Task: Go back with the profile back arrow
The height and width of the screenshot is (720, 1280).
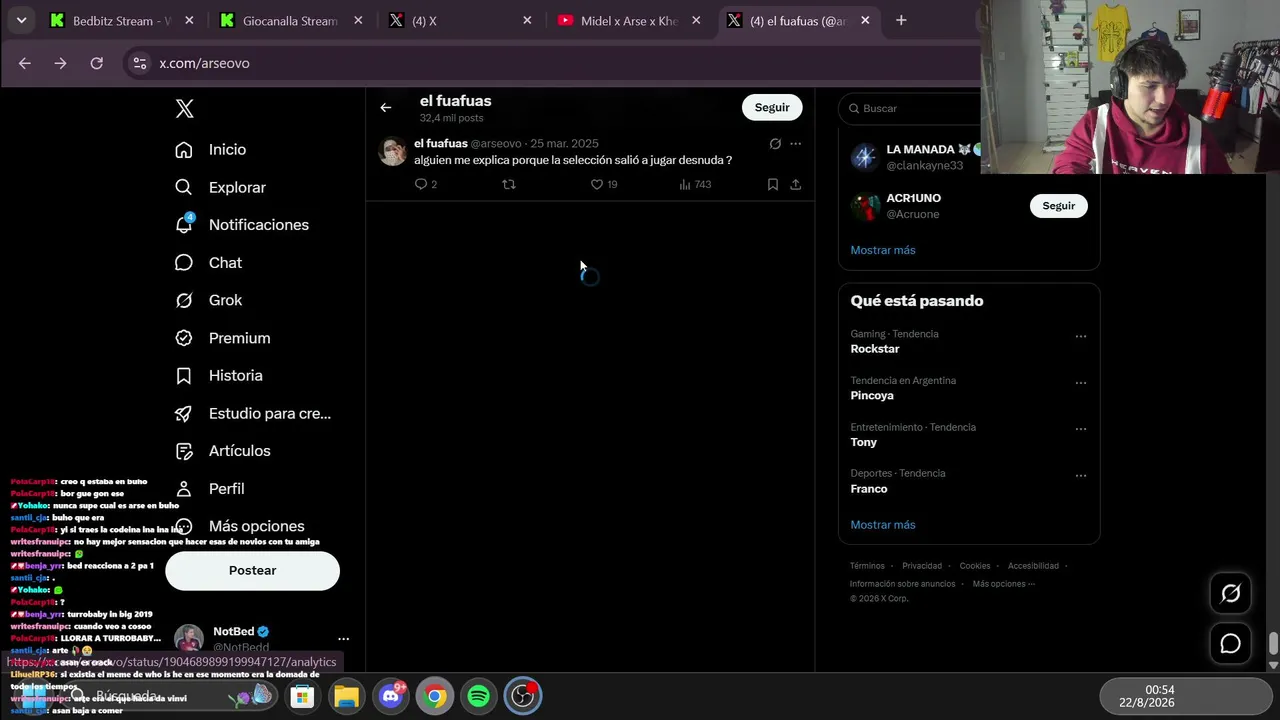Action: pyautogui.click(x=385, y=108)
